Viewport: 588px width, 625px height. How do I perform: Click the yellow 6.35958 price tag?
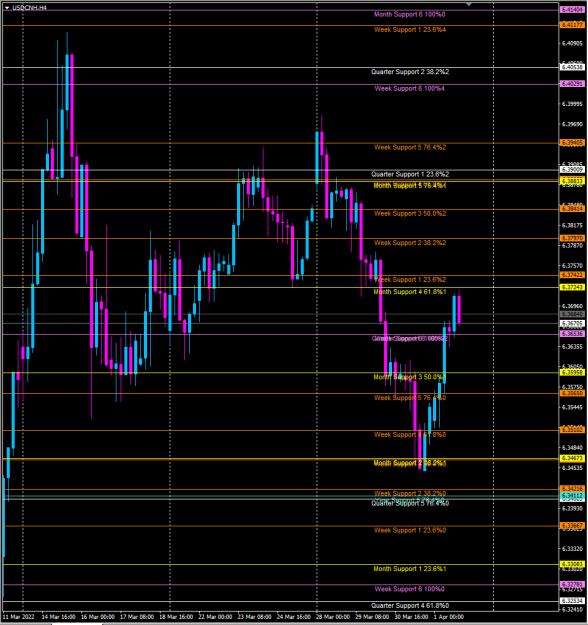click(x=572, y=373)
